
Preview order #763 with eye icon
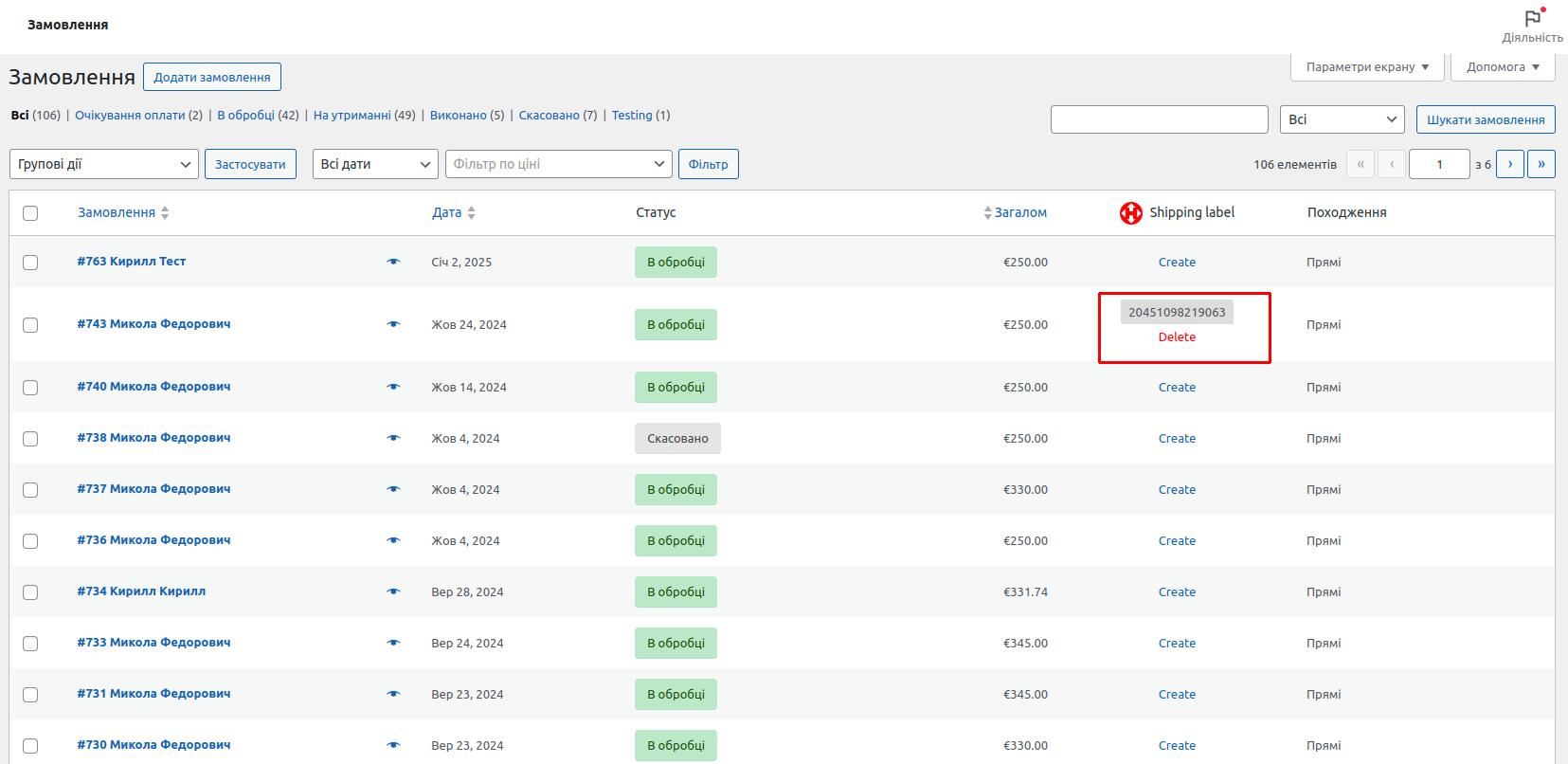tap(394, 262)
